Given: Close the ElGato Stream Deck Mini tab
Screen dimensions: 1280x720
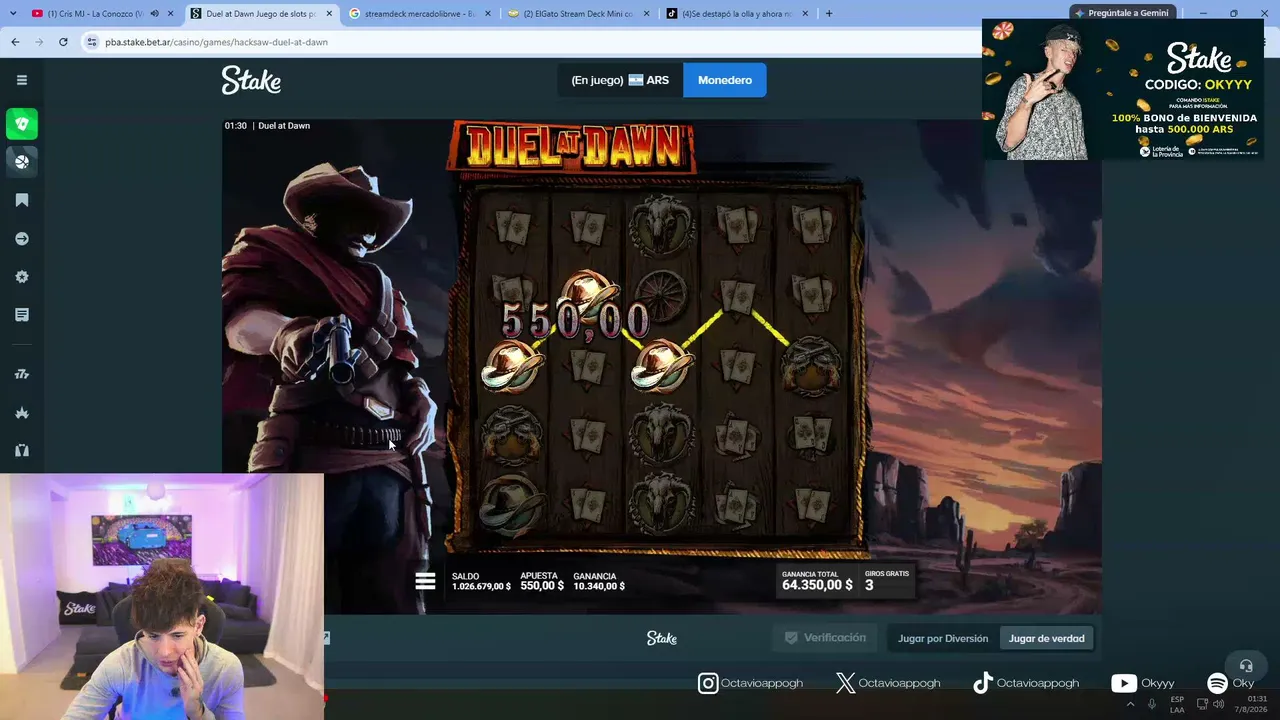Looking at the screenshot, I should [x=645, y=14].
